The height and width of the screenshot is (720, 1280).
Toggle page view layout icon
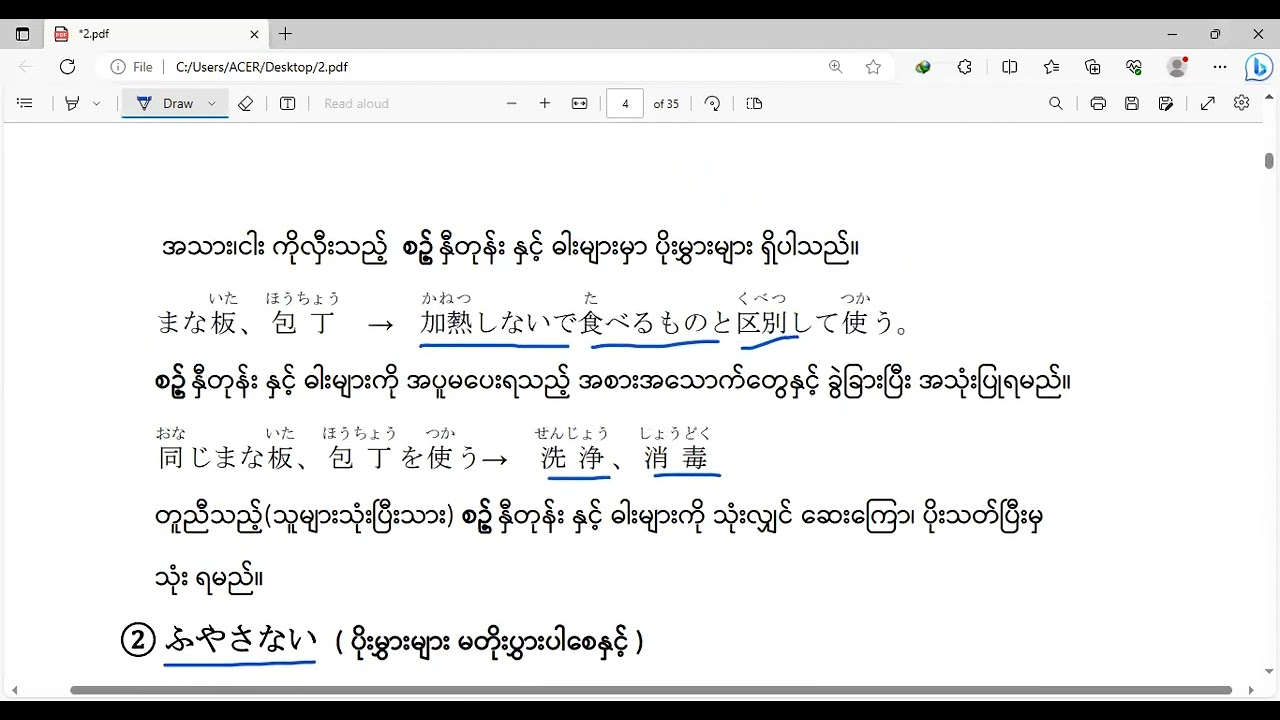point(754,103)
